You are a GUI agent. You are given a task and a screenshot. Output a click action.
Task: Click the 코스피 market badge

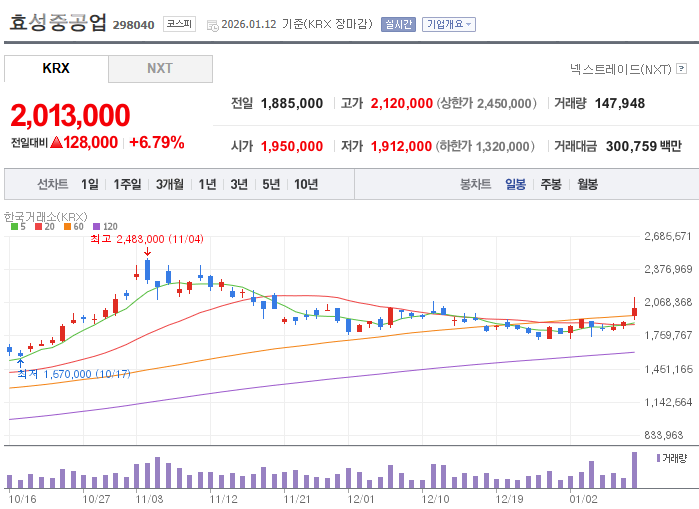(x=179, y=24)
